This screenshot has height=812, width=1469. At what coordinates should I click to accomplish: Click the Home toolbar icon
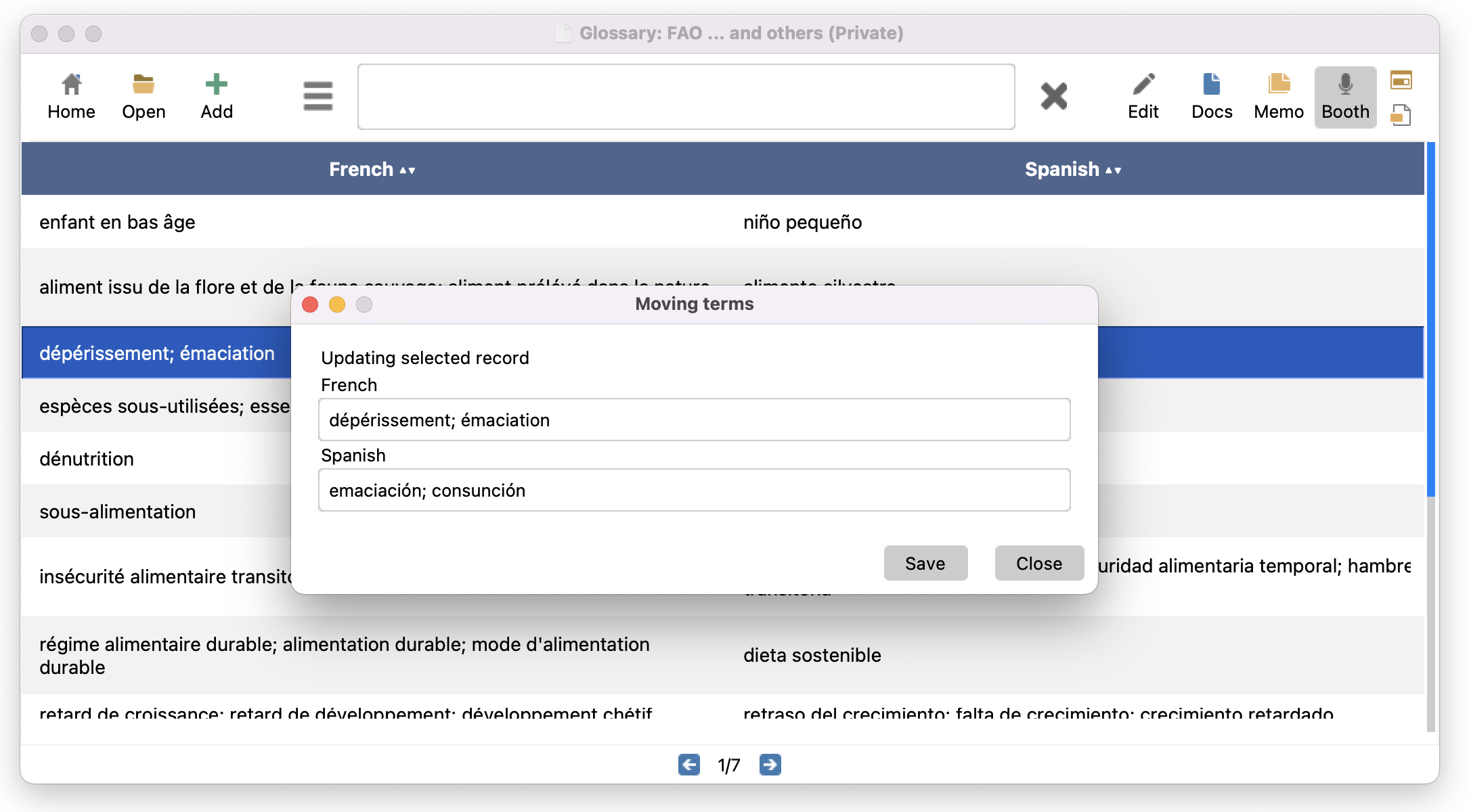[71, 96]
